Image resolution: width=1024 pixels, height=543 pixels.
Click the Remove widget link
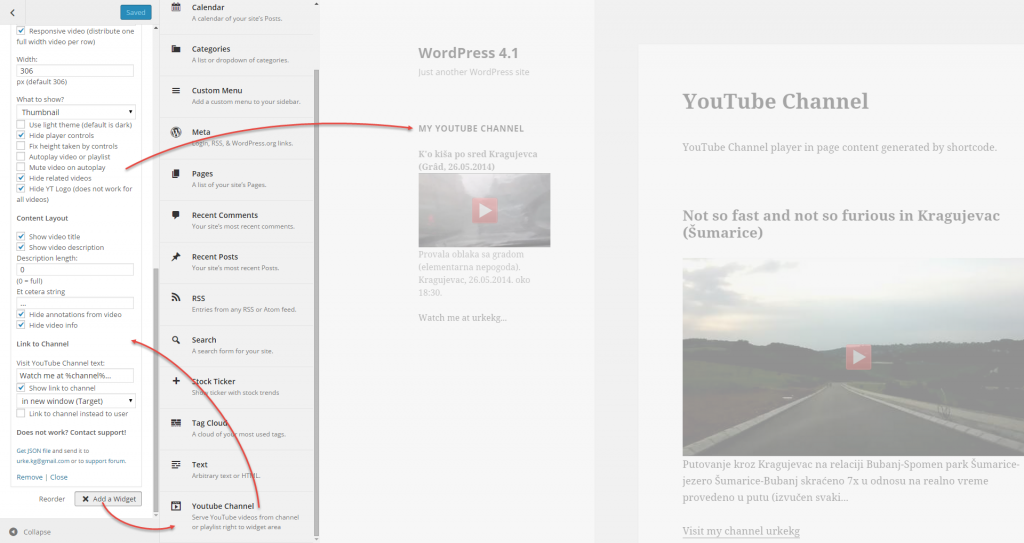tap(29, 477)
